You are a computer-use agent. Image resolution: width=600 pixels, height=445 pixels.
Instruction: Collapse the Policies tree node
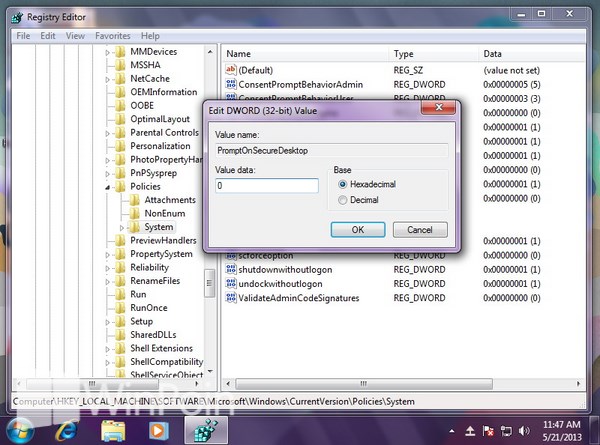pos(107,187)
